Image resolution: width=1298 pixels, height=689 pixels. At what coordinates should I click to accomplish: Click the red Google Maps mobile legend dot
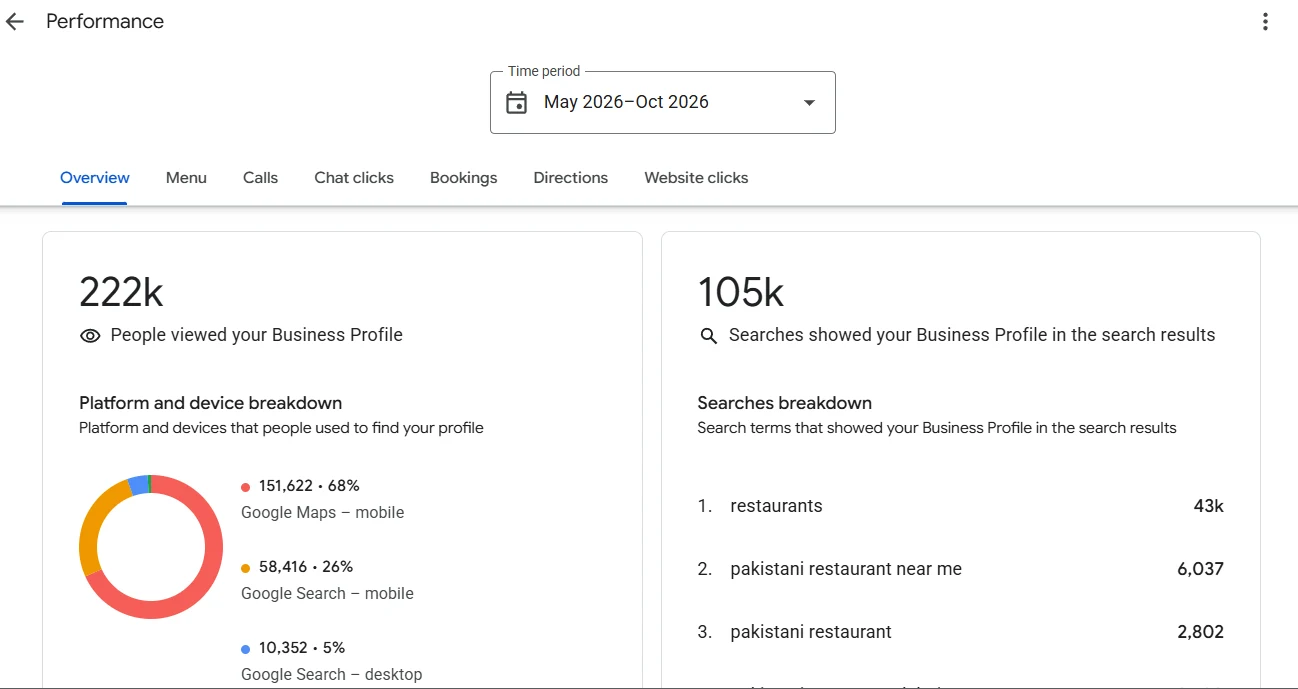(245, 487)
